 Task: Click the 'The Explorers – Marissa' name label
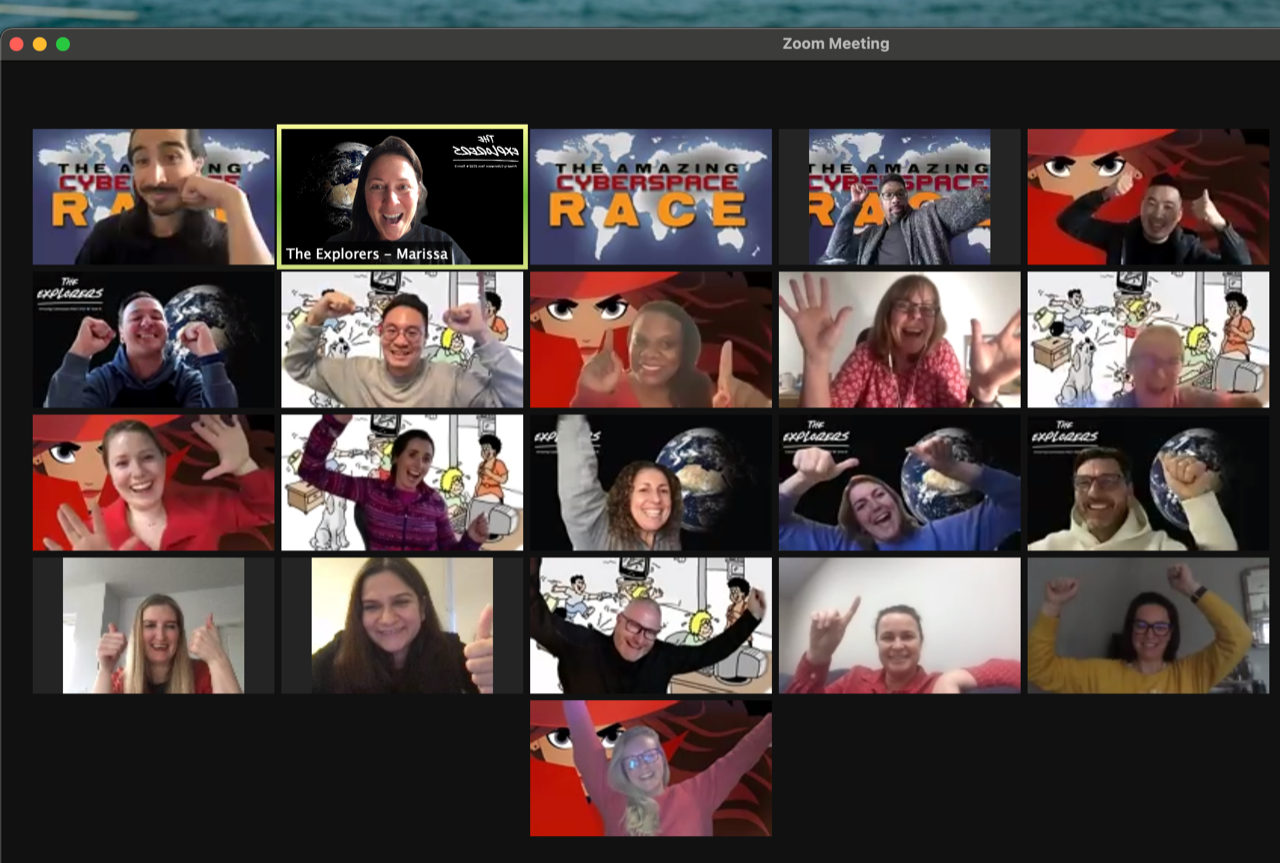[366, 254]
